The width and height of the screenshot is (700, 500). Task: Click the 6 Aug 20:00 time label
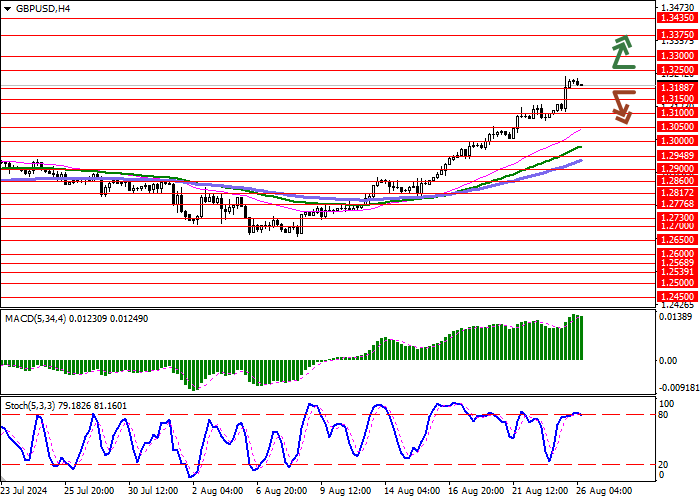pos(282,491)
